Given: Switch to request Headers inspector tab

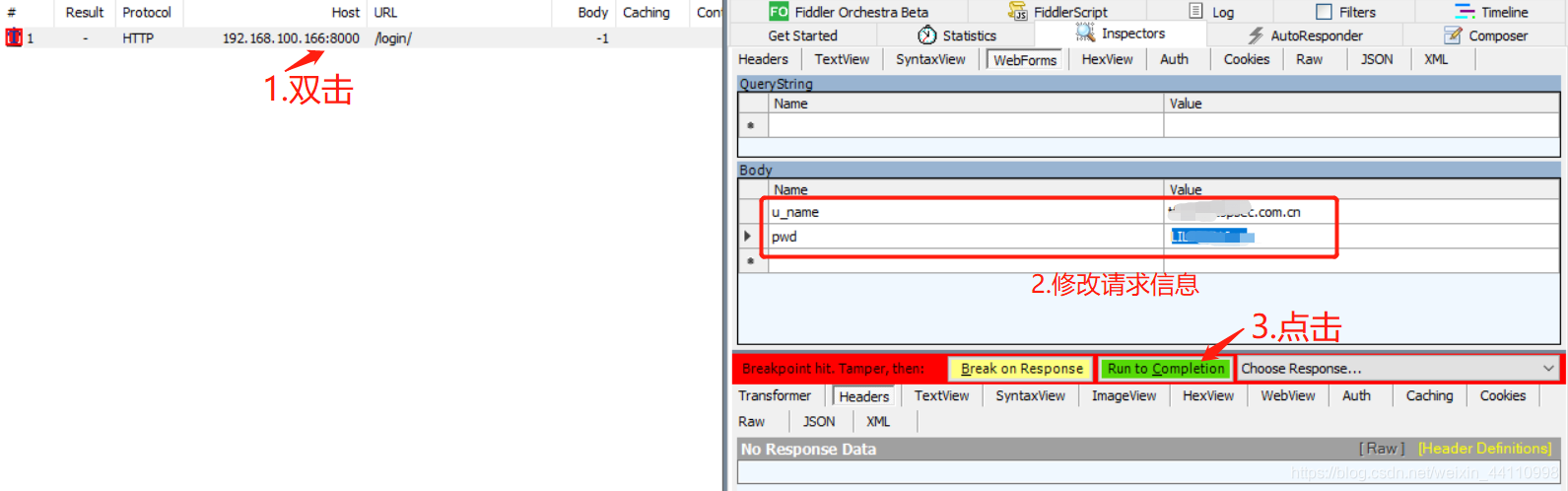Looking at the screenshot, I should coord(763,59).
